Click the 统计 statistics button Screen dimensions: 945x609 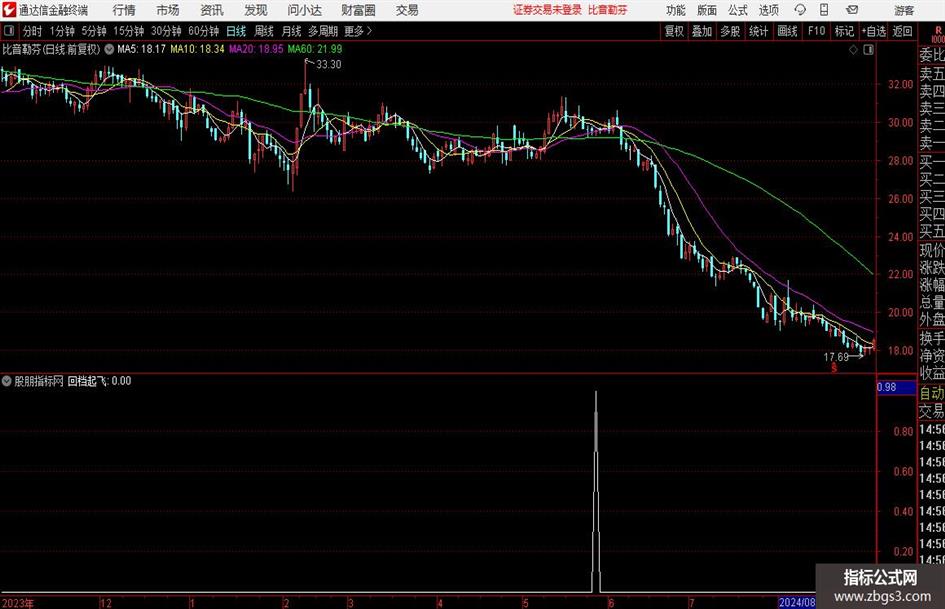758,31
